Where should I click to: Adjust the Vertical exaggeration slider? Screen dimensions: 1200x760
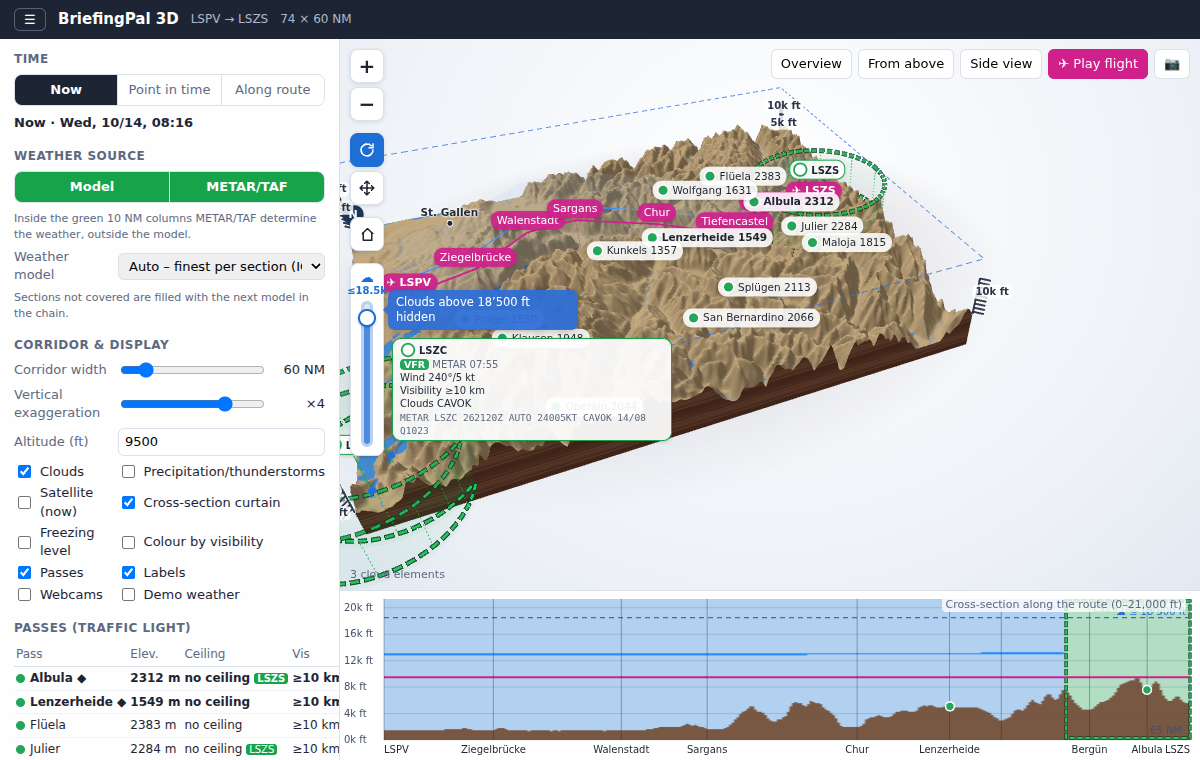tap(192, 404)
